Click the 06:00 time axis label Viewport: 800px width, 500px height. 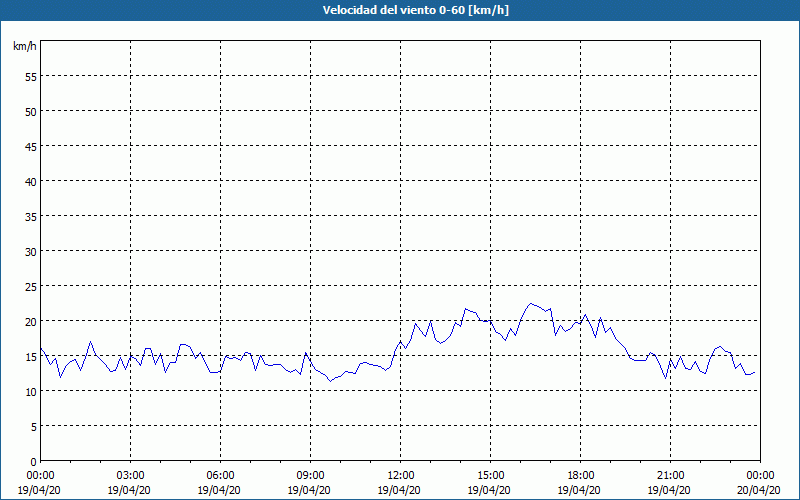pyautogui.click(x=220, y=476)
